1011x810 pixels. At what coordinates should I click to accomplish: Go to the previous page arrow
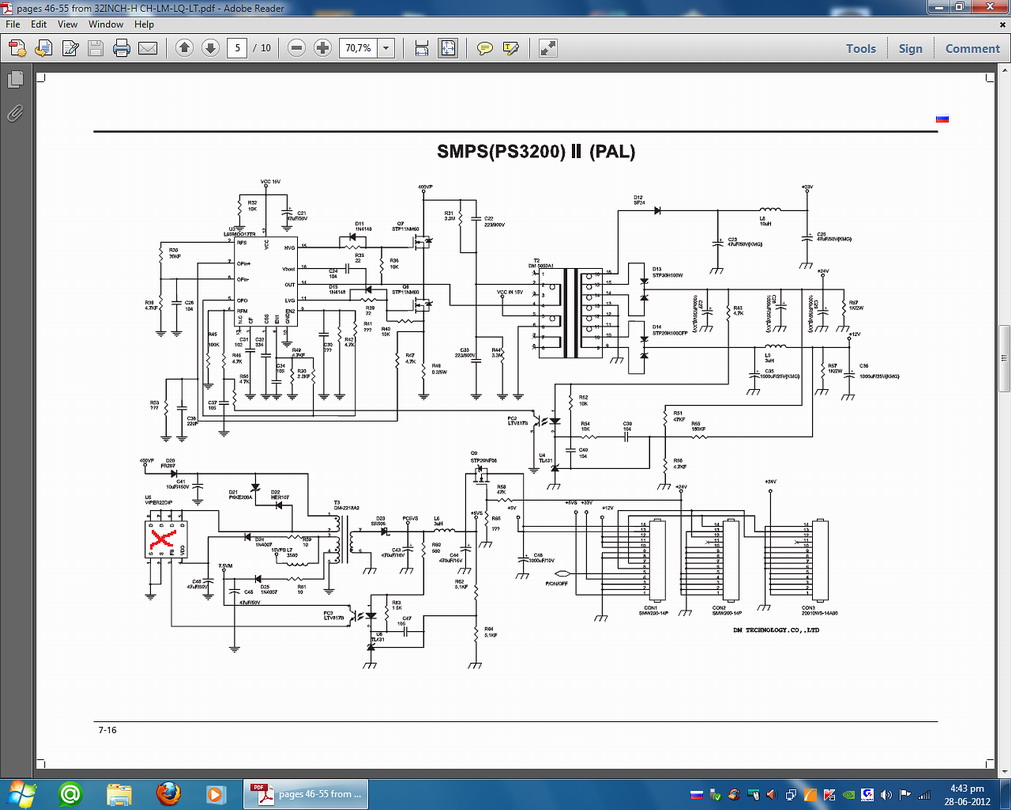[184, 48]
